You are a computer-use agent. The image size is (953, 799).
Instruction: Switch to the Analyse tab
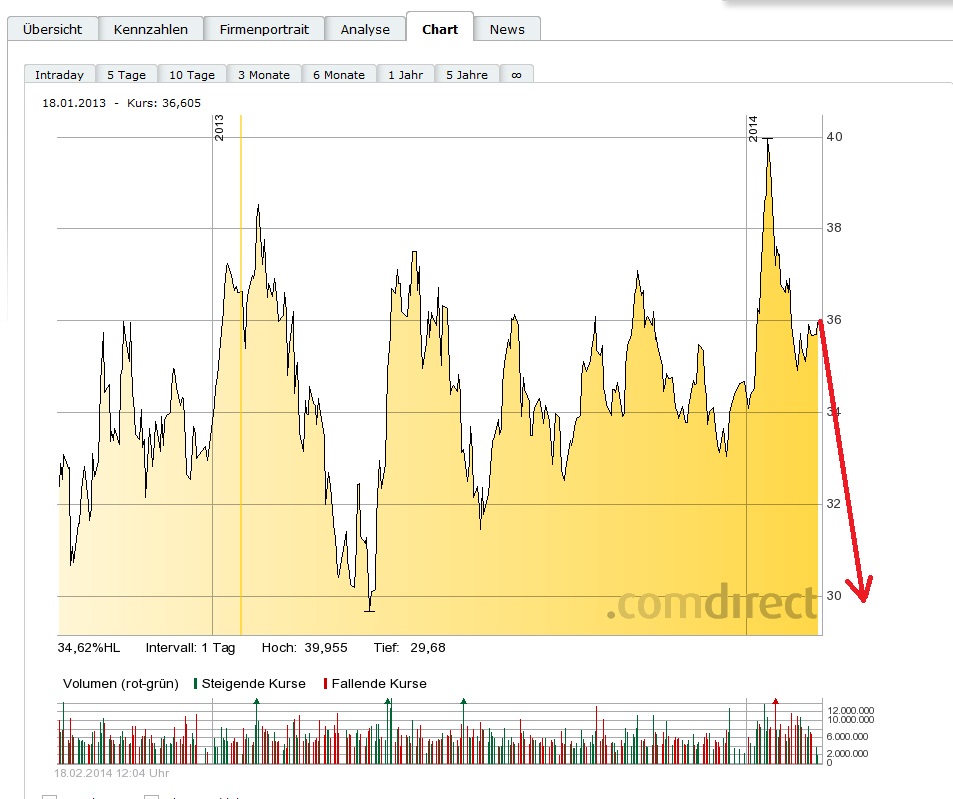[x=365, y=29]
